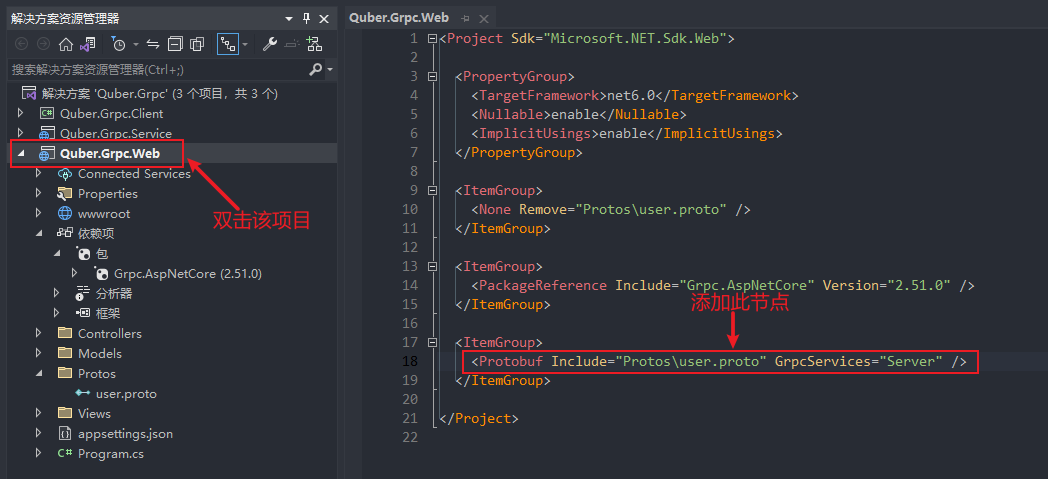Collapse the PropertyGroup code fold on line 3
The height and width of the screenshot is (479, 1048).
coord(432,76)
